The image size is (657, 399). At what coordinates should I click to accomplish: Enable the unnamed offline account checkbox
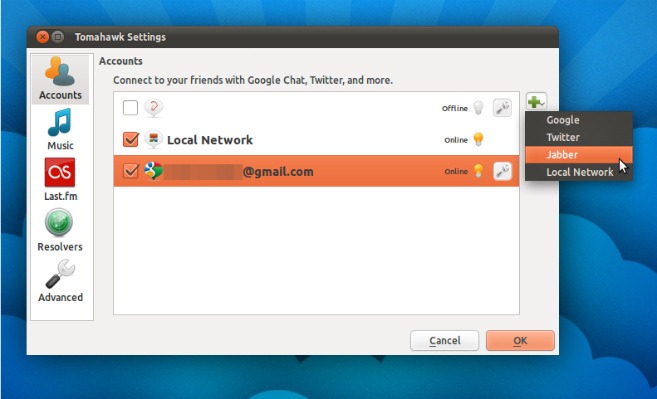tap(130, 108)
